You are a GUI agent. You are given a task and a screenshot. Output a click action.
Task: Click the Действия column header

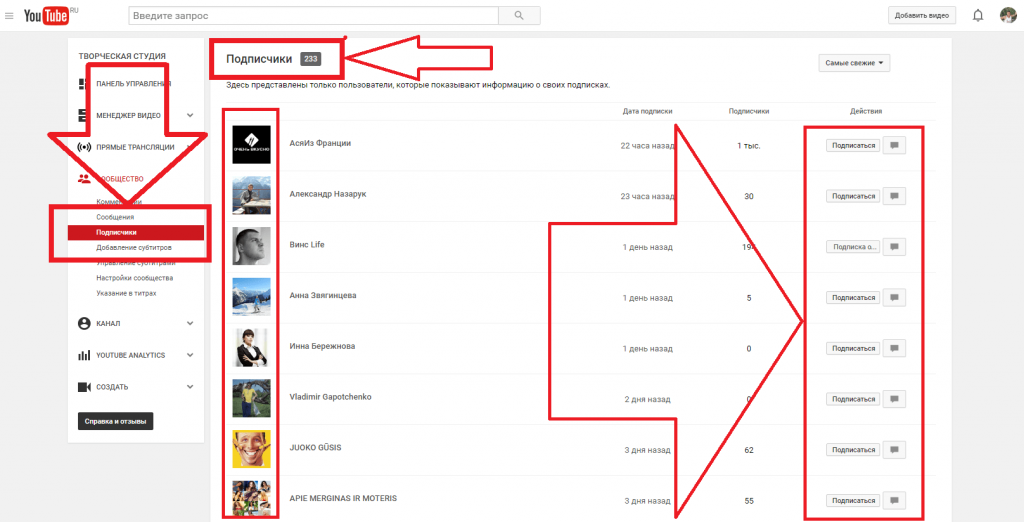click(x=866, y=111)
